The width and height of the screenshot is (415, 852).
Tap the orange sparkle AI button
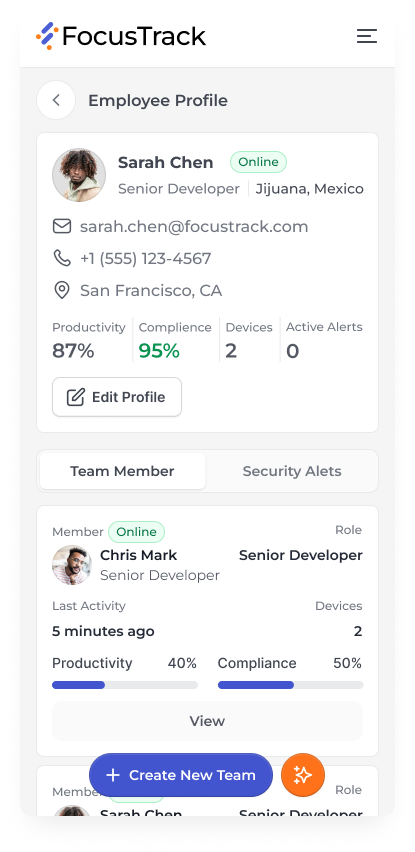coord(303,775)
